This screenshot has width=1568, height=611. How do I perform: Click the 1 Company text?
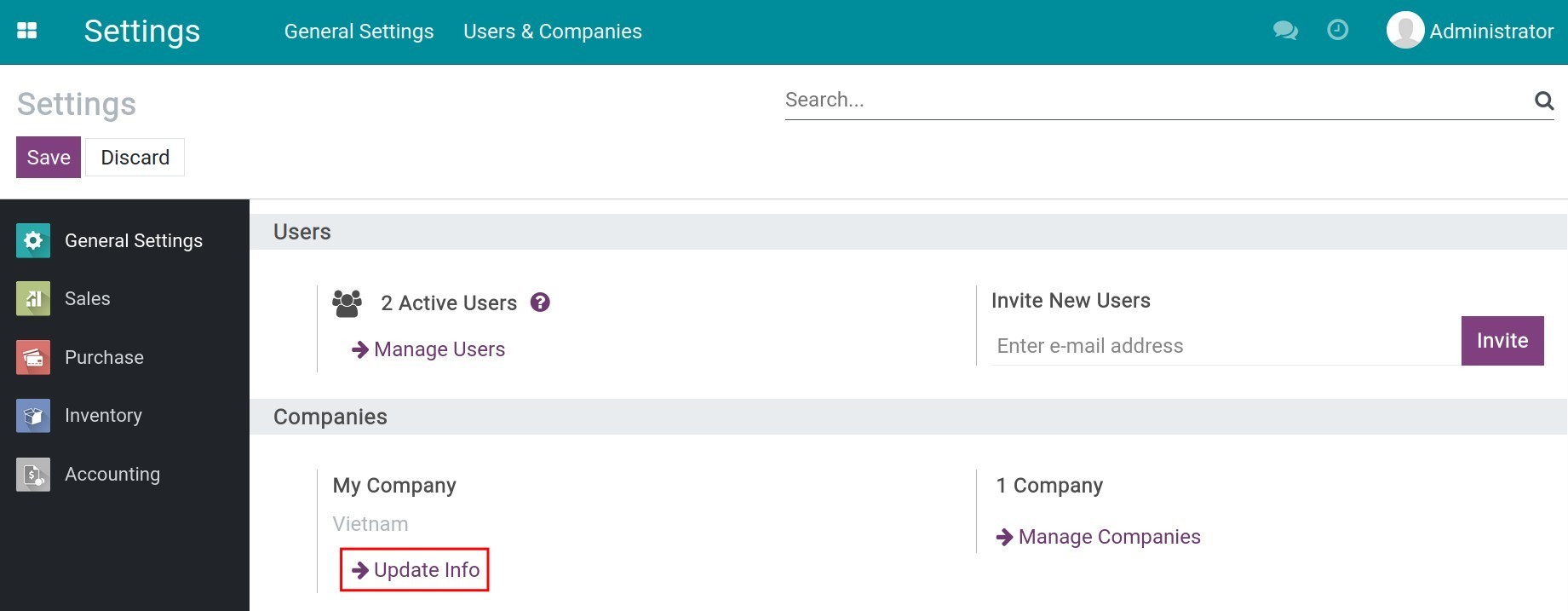click(1049, 486)
